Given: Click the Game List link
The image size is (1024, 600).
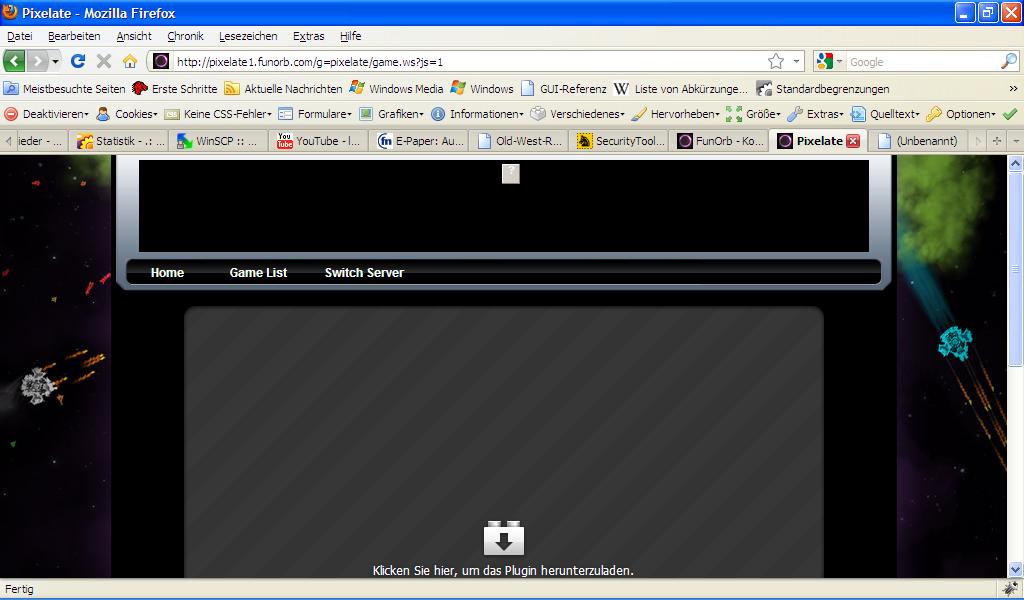Looking at the screenshot, I should 258,273.
